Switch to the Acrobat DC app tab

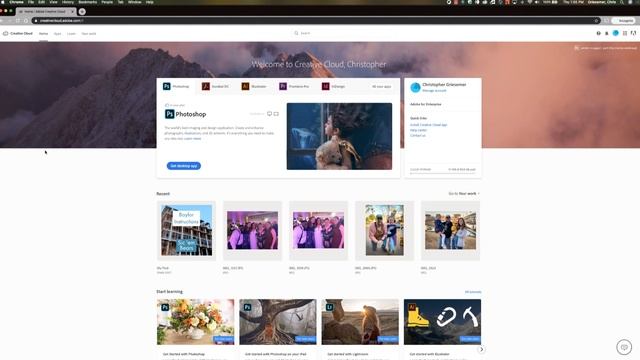pos(216,87)
